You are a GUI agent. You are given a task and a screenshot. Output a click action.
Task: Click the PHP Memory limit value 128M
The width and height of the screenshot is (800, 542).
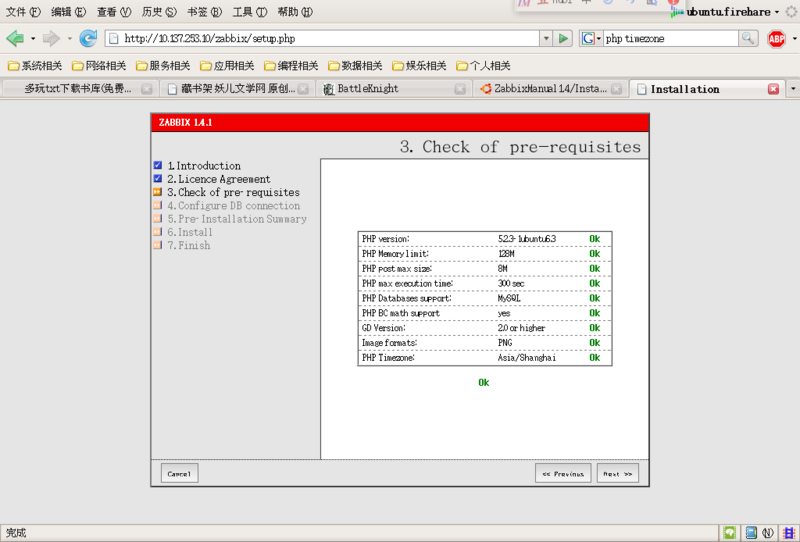pos(506,254)
